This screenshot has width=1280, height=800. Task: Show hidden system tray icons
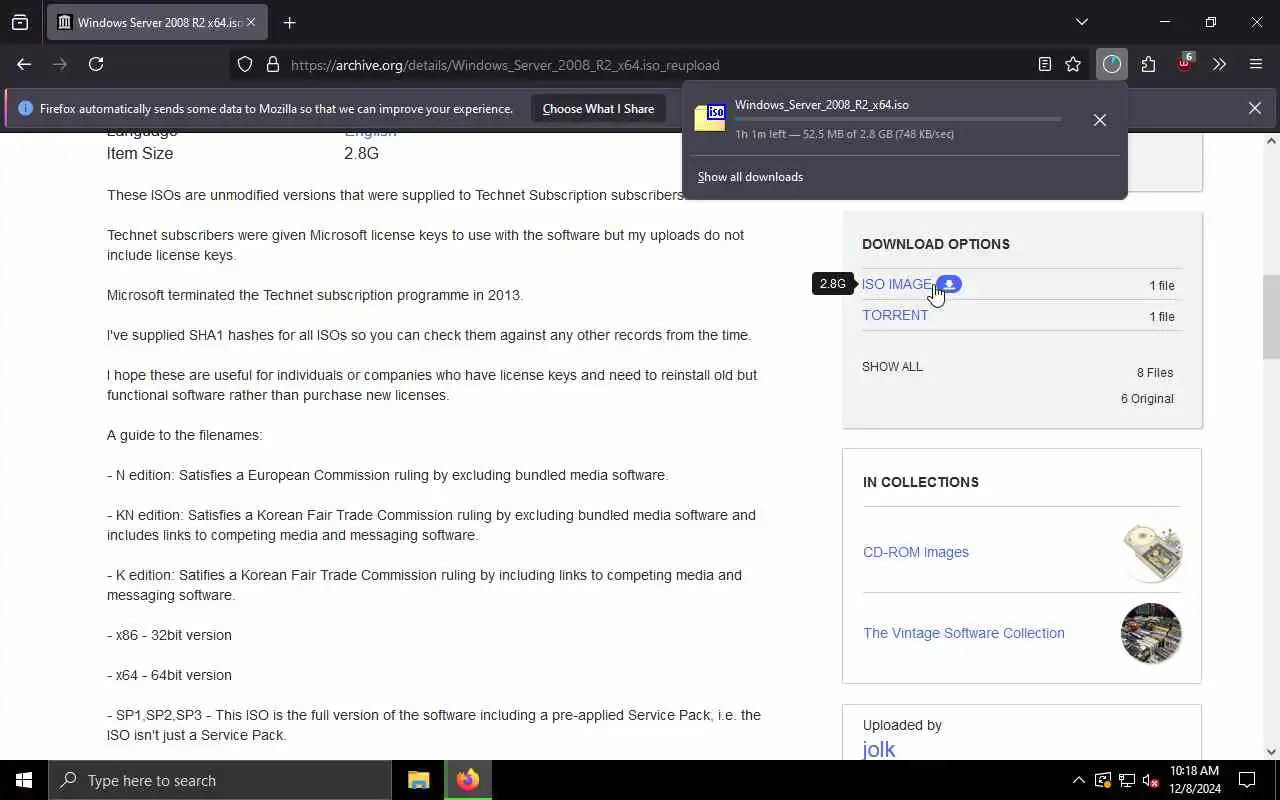coord(1078,780)
